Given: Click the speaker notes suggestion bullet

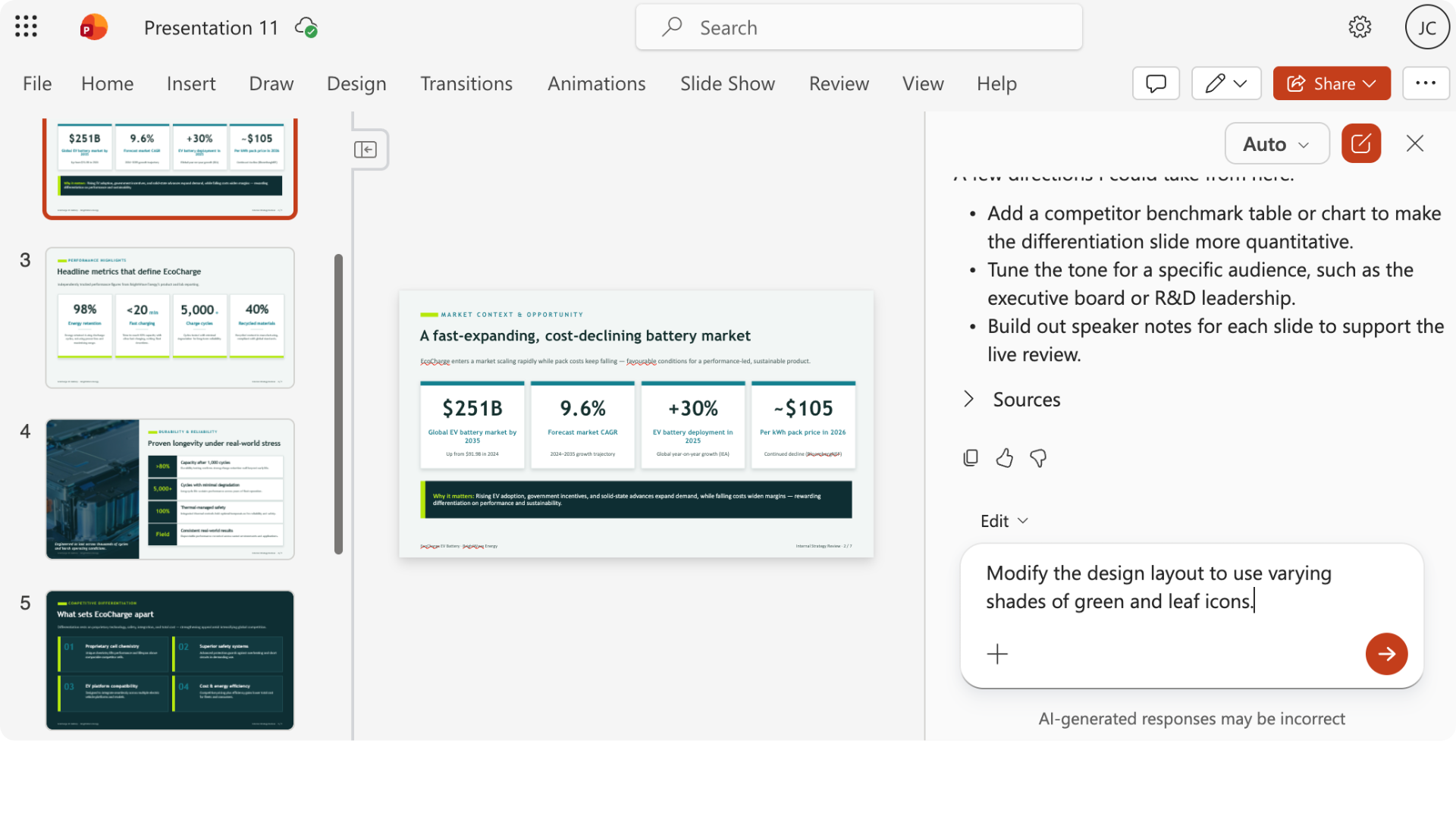Looking at the screenshot, I should pos(1215,340).
